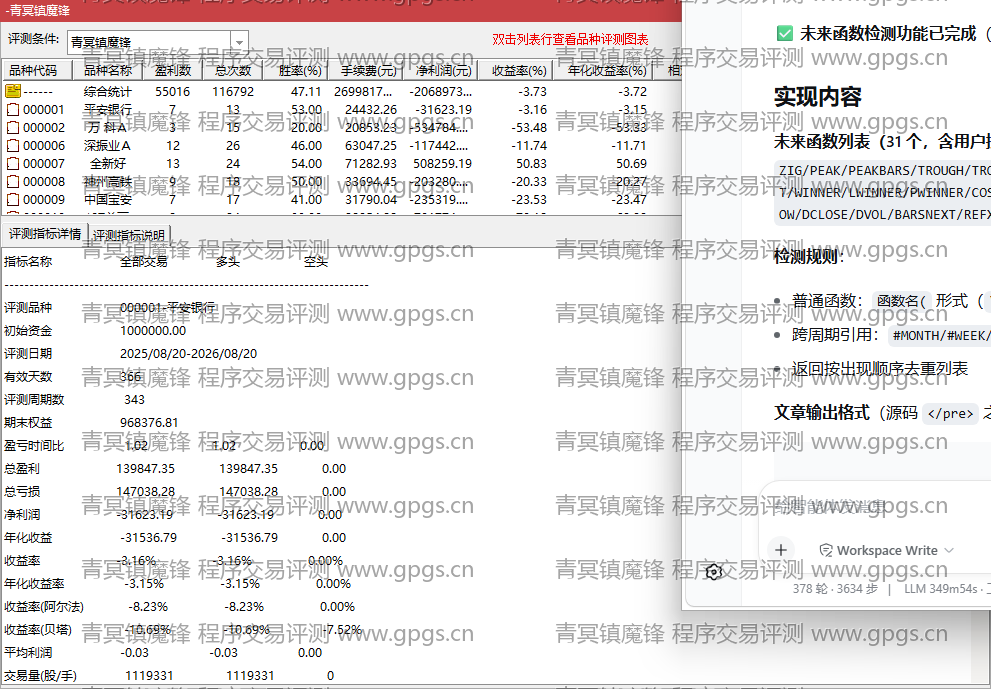Switch to the 评测指标详情 tab

[x=45, y=234]
